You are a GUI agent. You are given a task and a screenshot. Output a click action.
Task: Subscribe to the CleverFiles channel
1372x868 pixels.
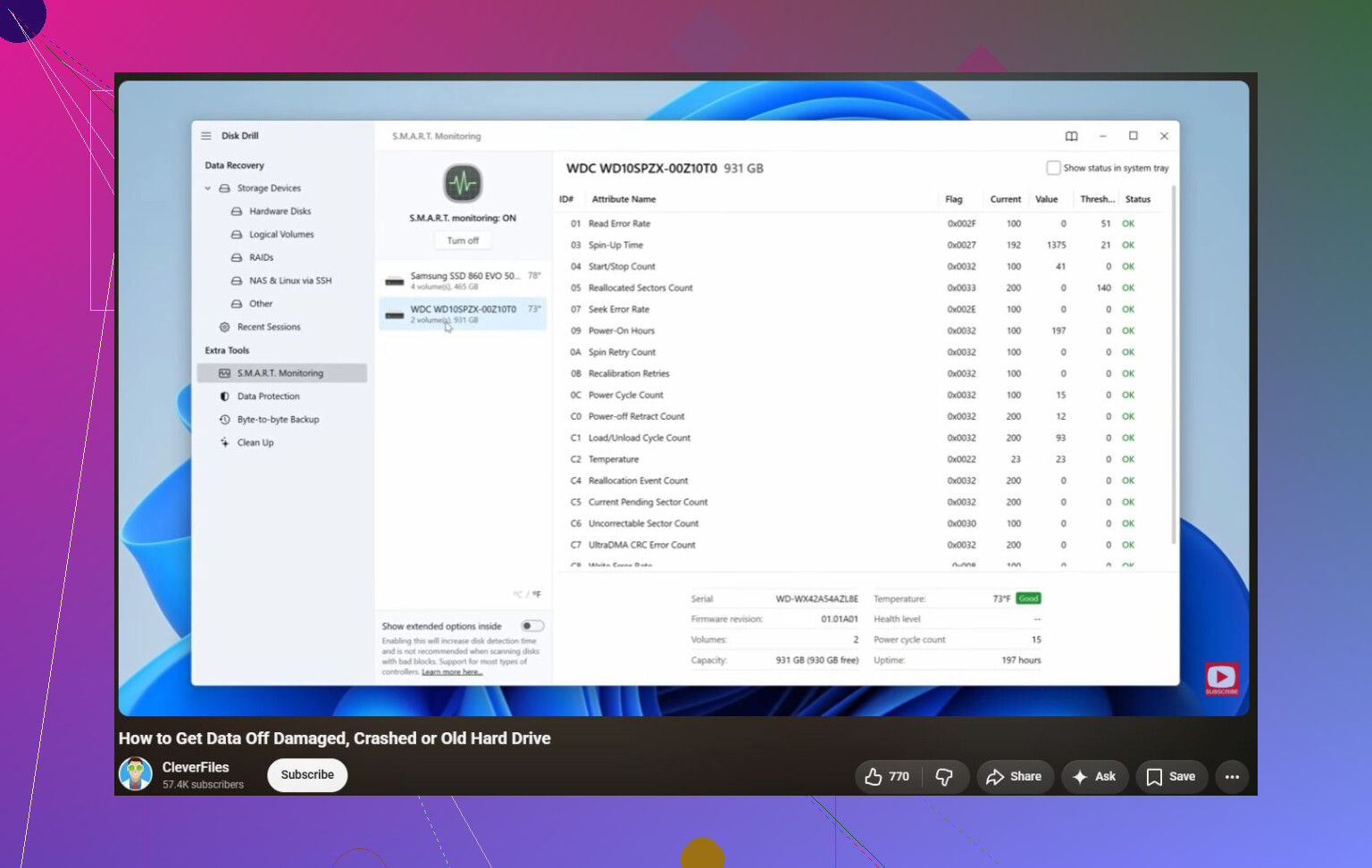[x=307, y=775]
